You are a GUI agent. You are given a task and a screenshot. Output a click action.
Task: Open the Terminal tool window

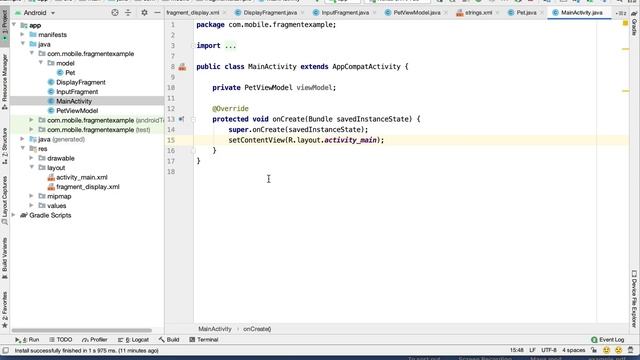(x=204, y=340)
